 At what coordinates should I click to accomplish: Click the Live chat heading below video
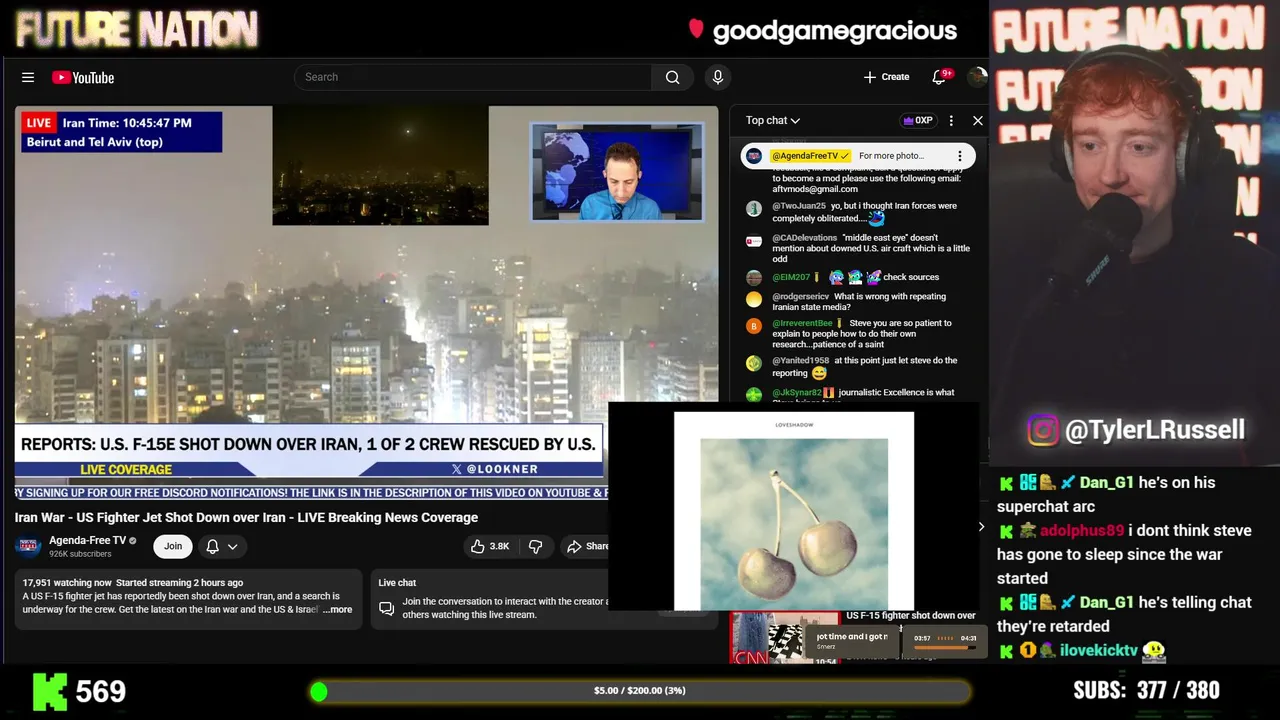click(x=397, y=583)
